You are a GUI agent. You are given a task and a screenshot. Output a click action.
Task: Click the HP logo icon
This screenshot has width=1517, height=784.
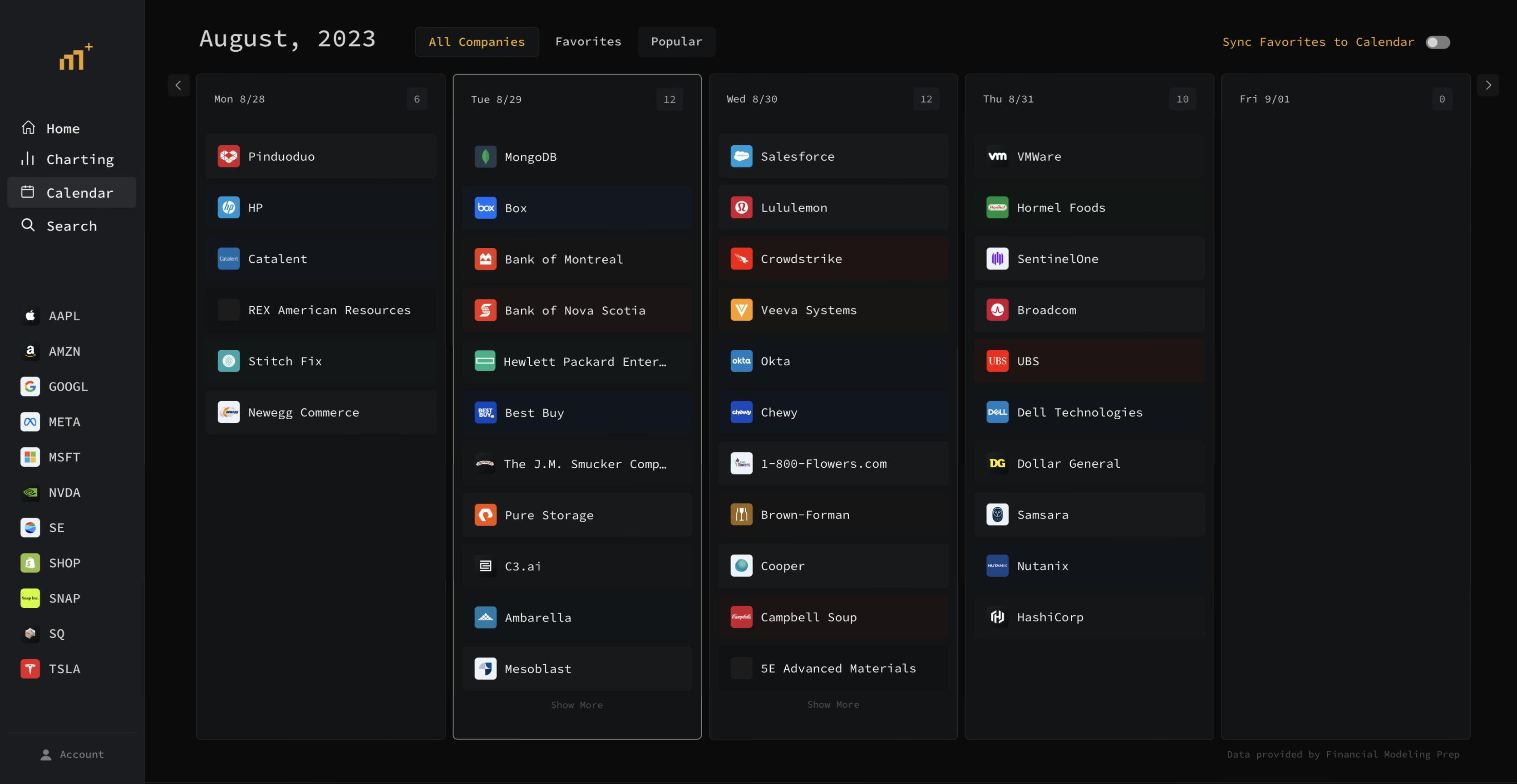tap(228, 208)
